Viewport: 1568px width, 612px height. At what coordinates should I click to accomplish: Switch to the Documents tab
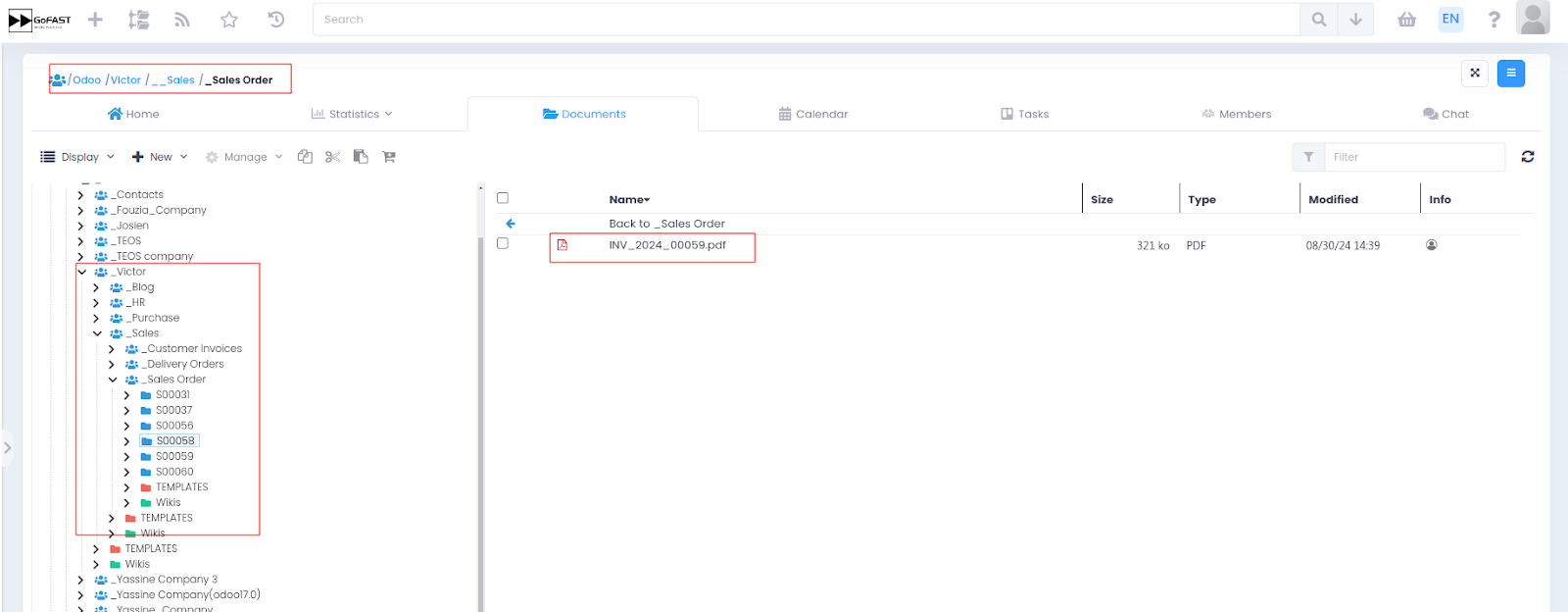584,114
